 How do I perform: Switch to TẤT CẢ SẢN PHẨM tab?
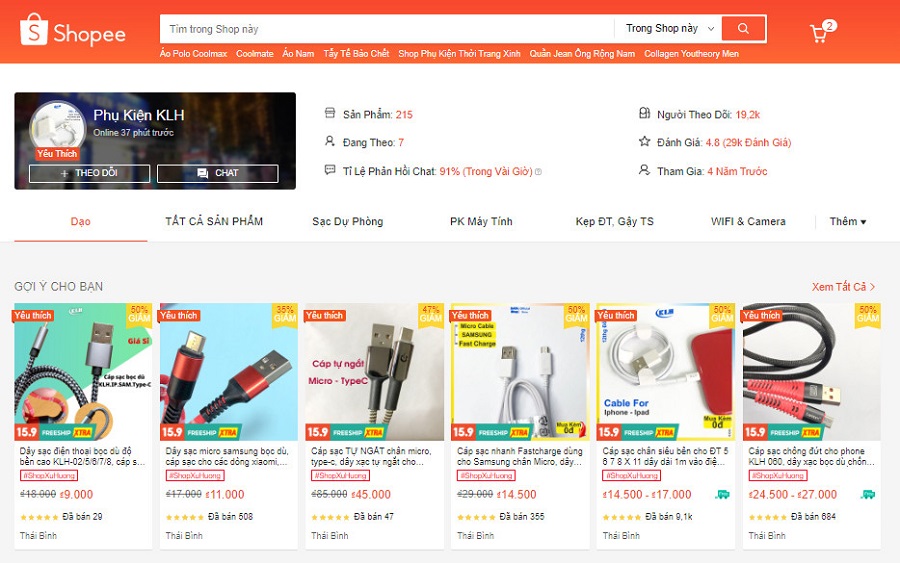pyautogui.click(x=214, y=222)
